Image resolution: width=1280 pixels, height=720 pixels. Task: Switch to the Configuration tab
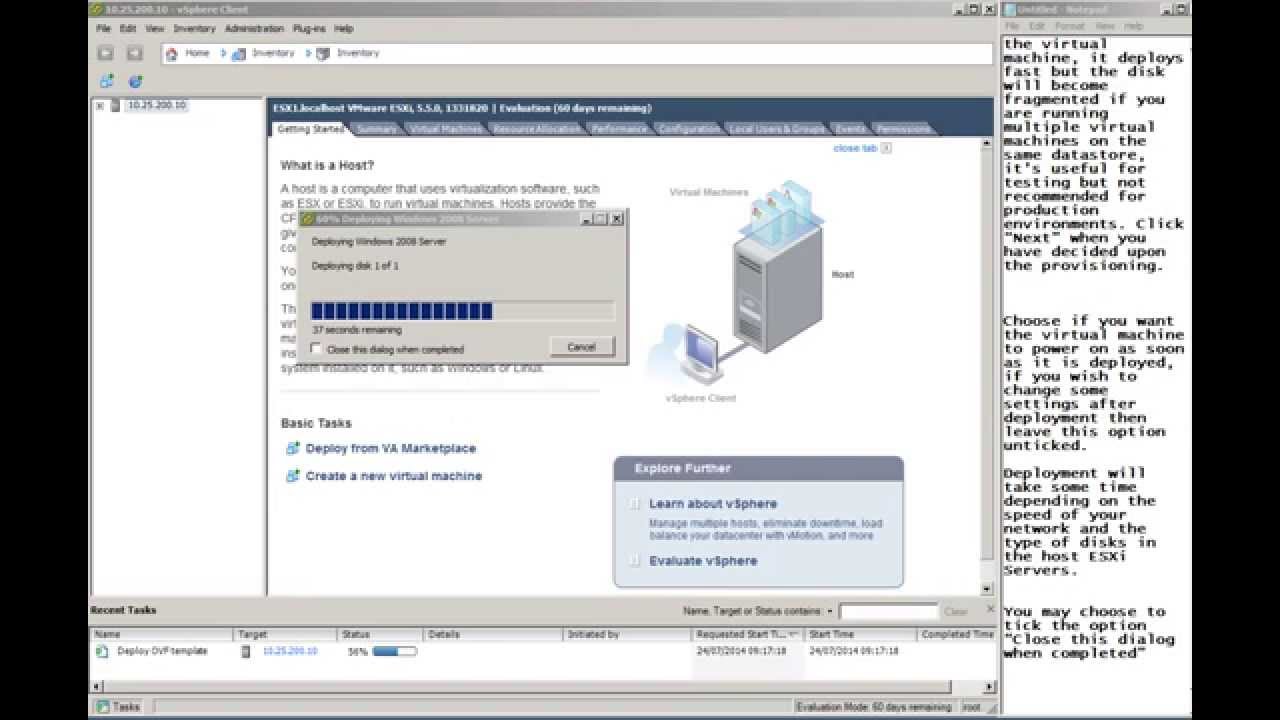click(x=688, y=129)
